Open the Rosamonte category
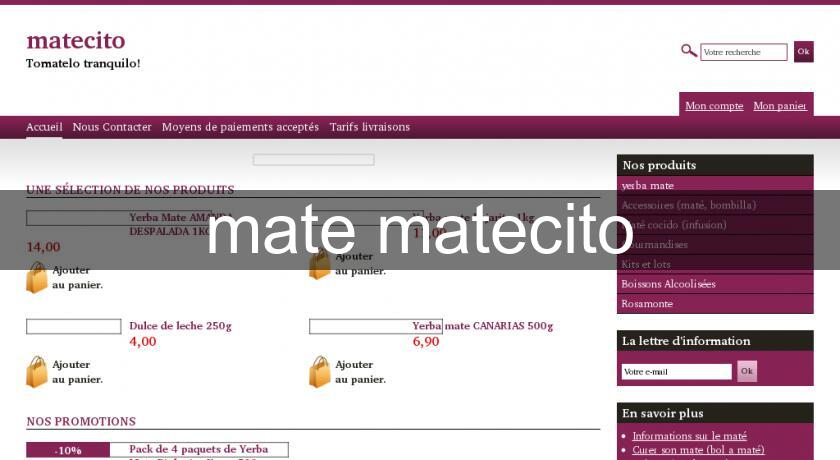 pyautogui.click(x=647, y=304)
